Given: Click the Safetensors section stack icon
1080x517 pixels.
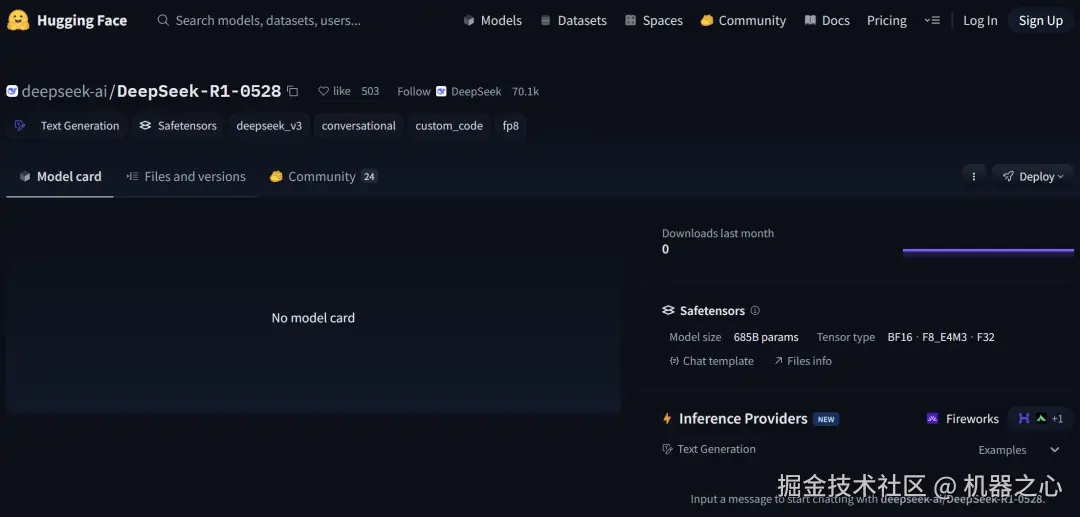Looking at the screenshot, I should click(668, 310).
